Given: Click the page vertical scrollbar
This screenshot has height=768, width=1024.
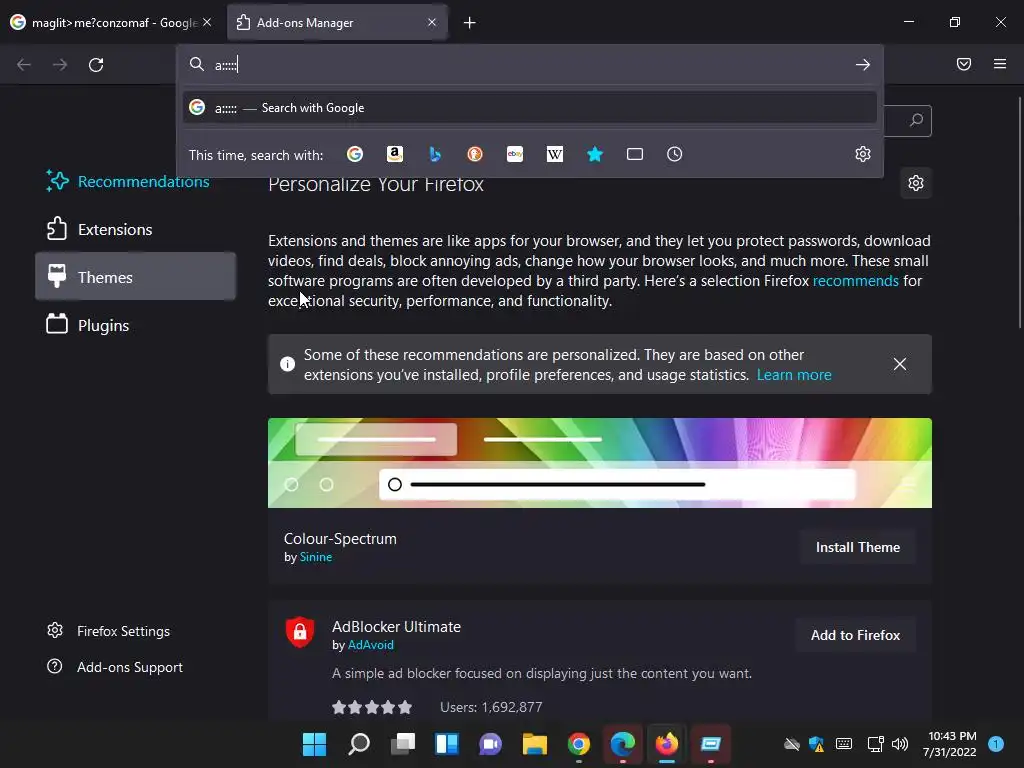Looking at the screenshot, I should 1019,212.
